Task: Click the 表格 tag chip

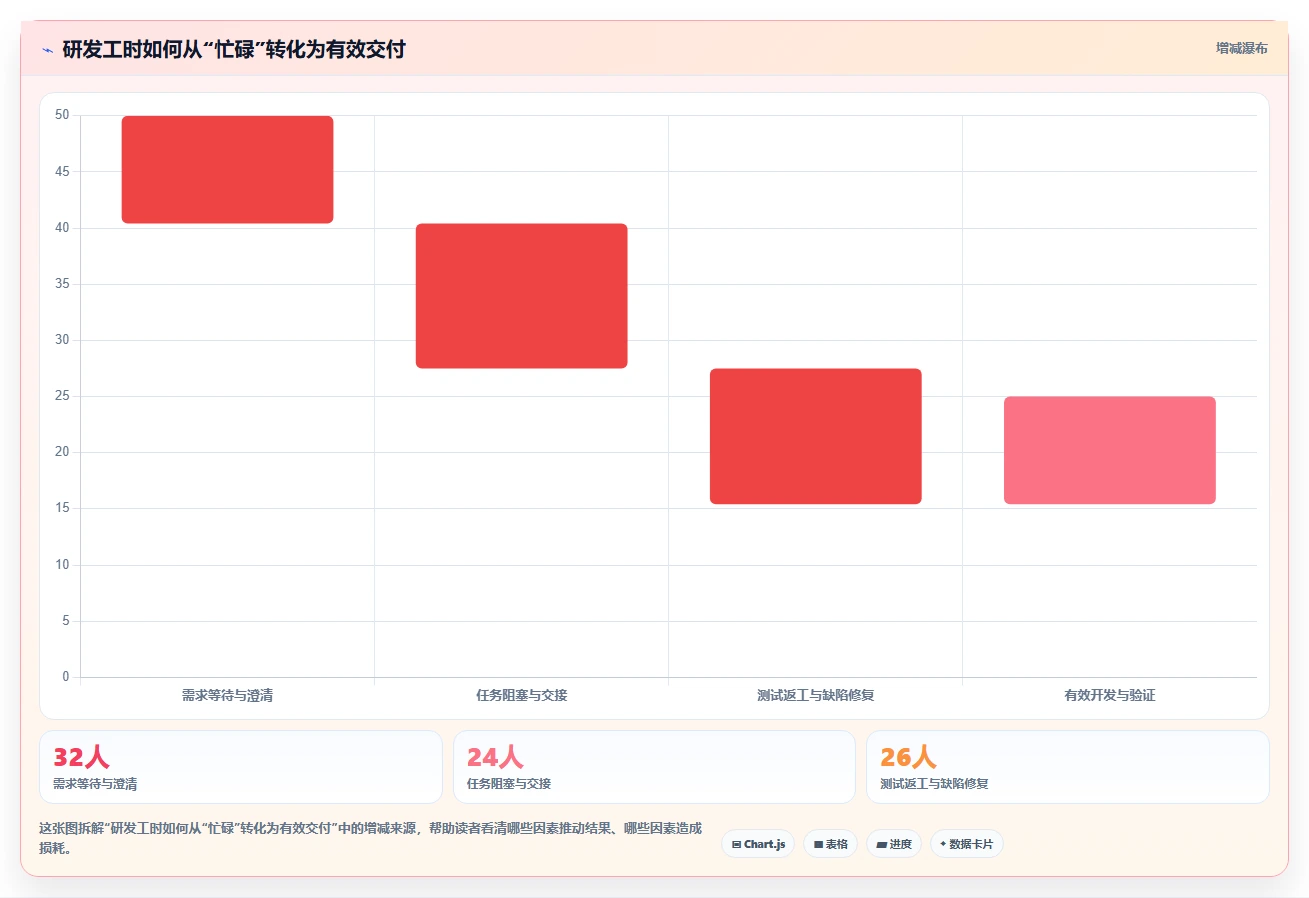Action: [x=830, y=844]
